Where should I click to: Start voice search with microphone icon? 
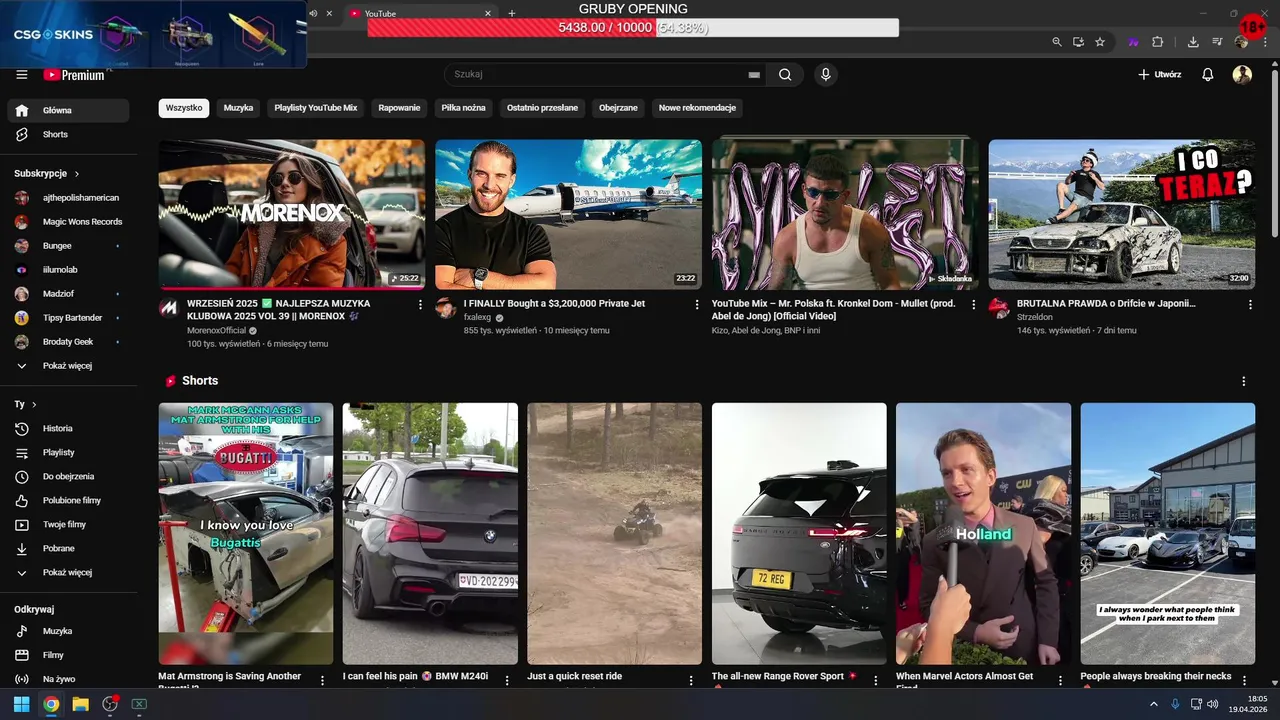pyautogui.click(x=825, y=74)
